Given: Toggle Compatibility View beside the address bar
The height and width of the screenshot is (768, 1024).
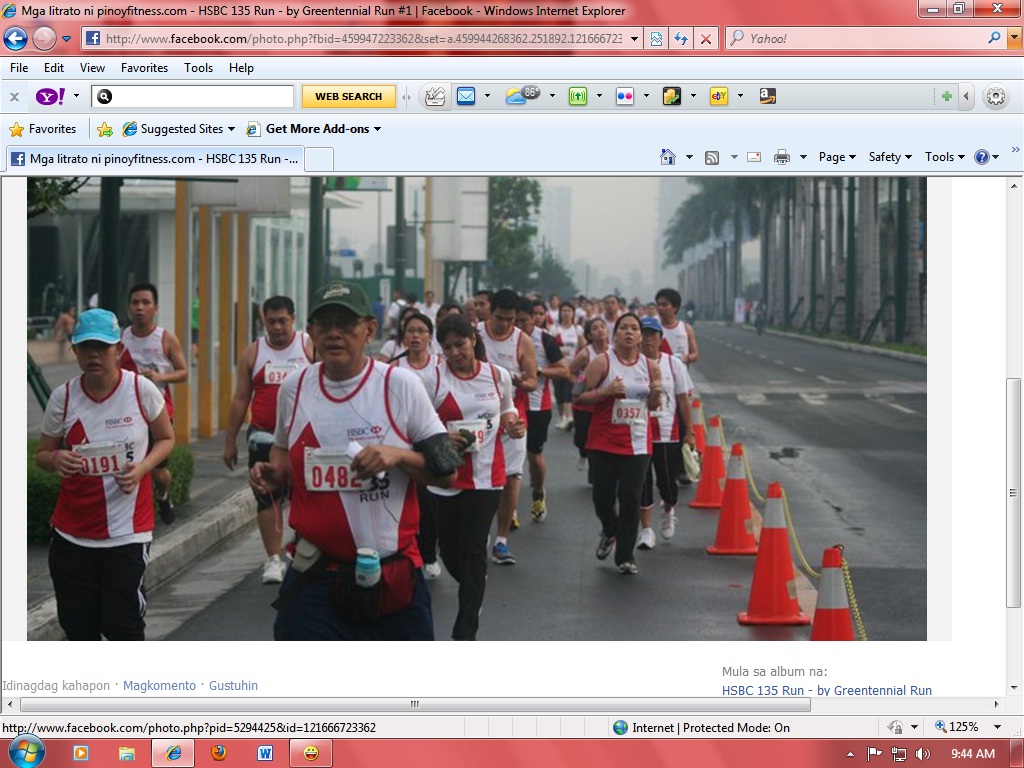Looking at the screenshot, I should 655,38.
